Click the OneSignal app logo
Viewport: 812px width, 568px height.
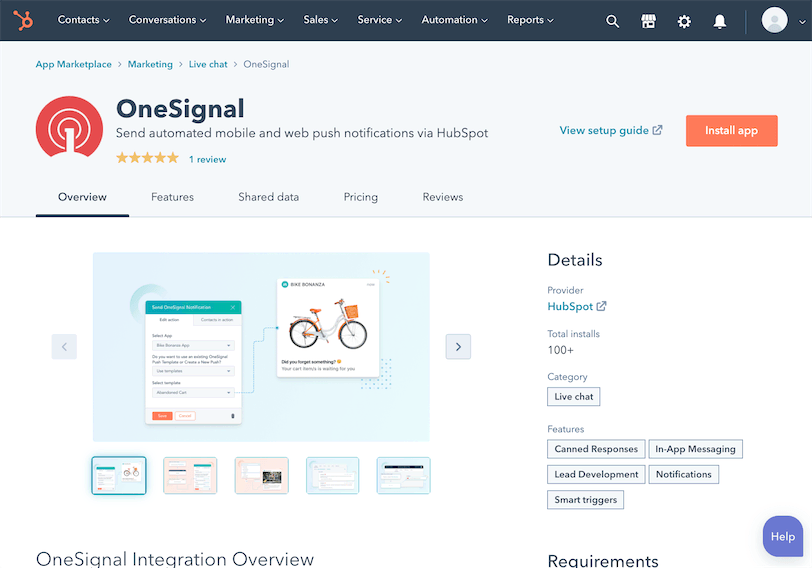tap(69, 126)
